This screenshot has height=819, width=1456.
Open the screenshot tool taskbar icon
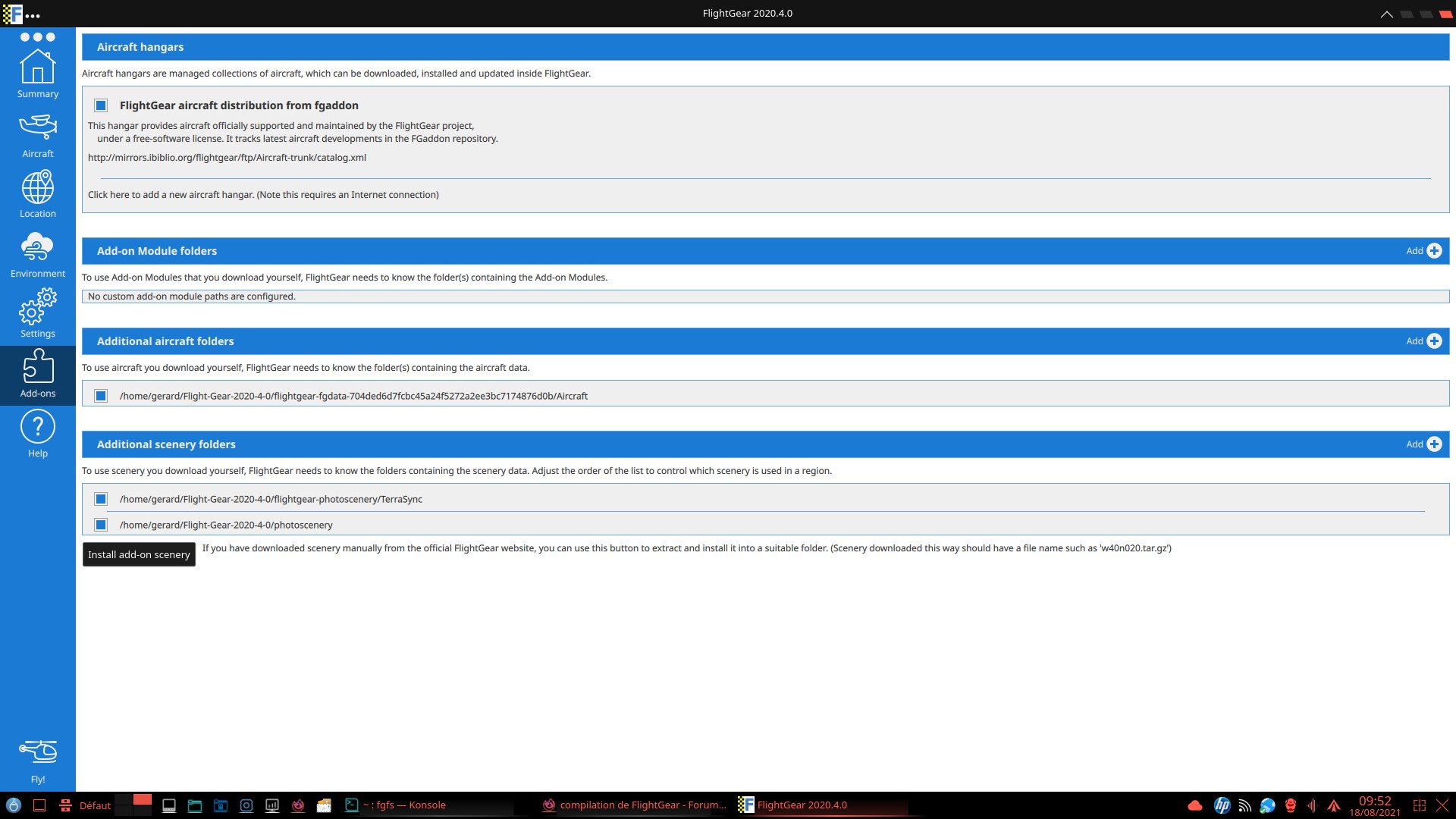[x=246, y=805]
